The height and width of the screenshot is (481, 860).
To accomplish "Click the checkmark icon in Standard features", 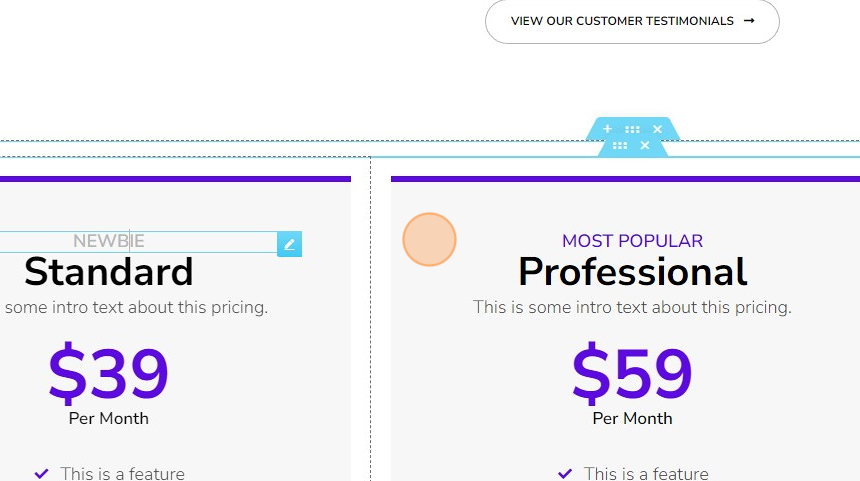I will coord(42,473).
